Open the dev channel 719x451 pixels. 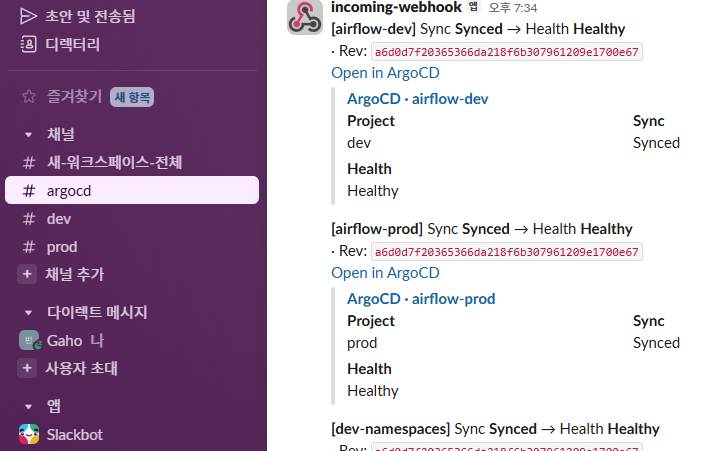click(x=132, y=219)
